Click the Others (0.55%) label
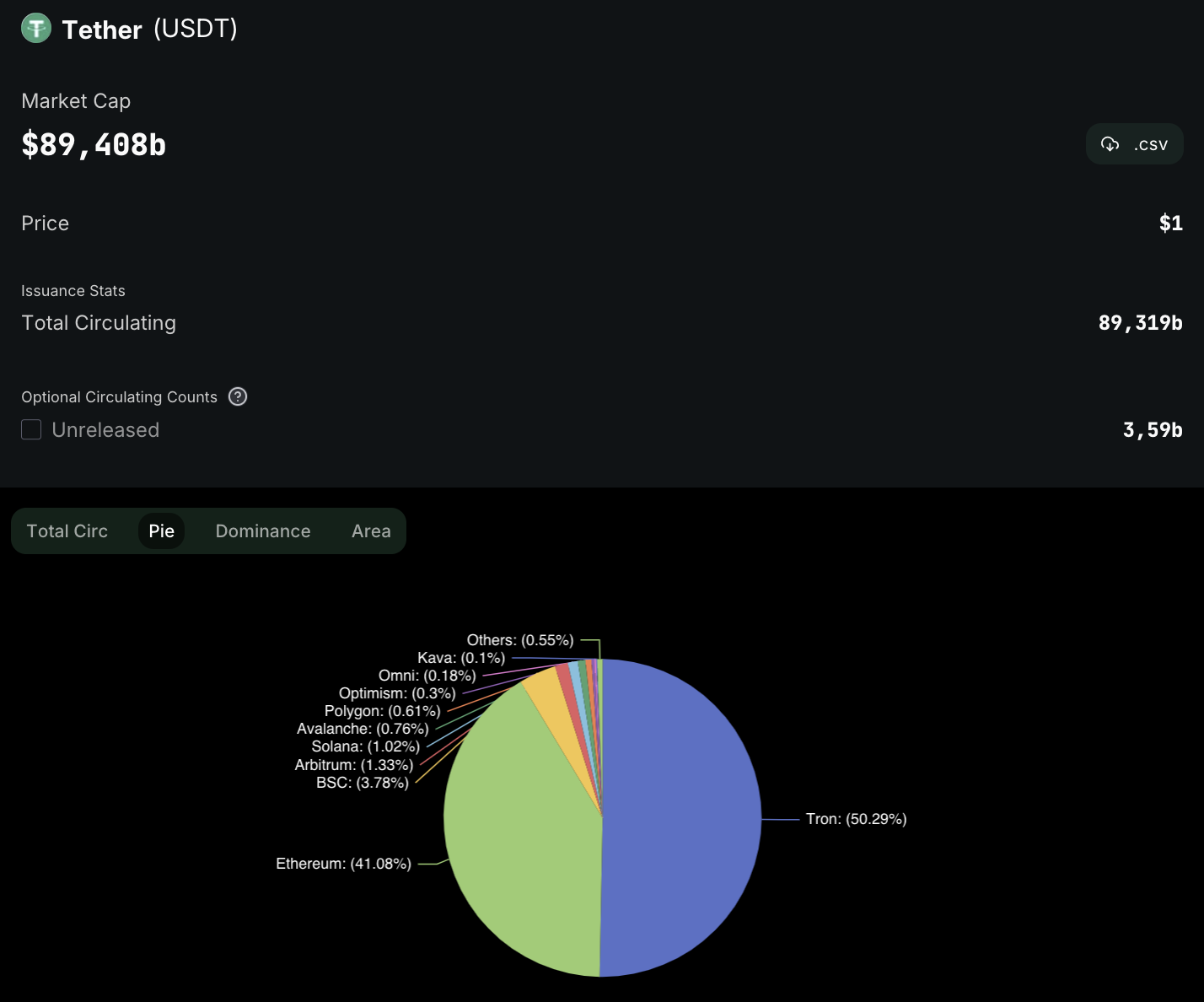1204x1002 pixels. [x=520, y=640]
